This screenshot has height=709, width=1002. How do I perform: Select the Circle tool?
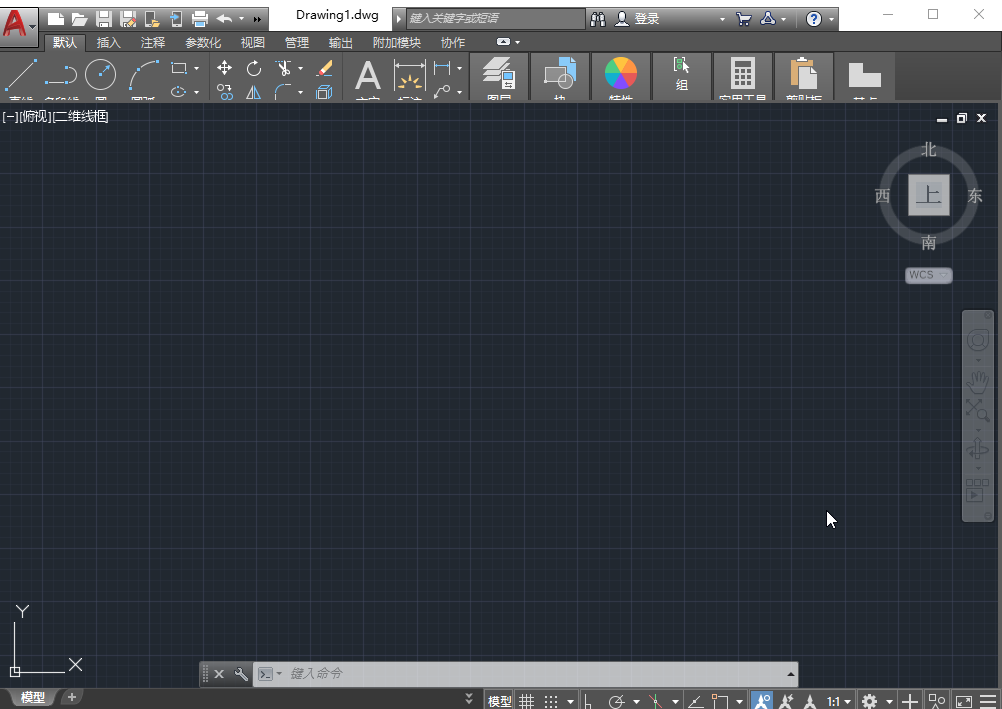100,73
